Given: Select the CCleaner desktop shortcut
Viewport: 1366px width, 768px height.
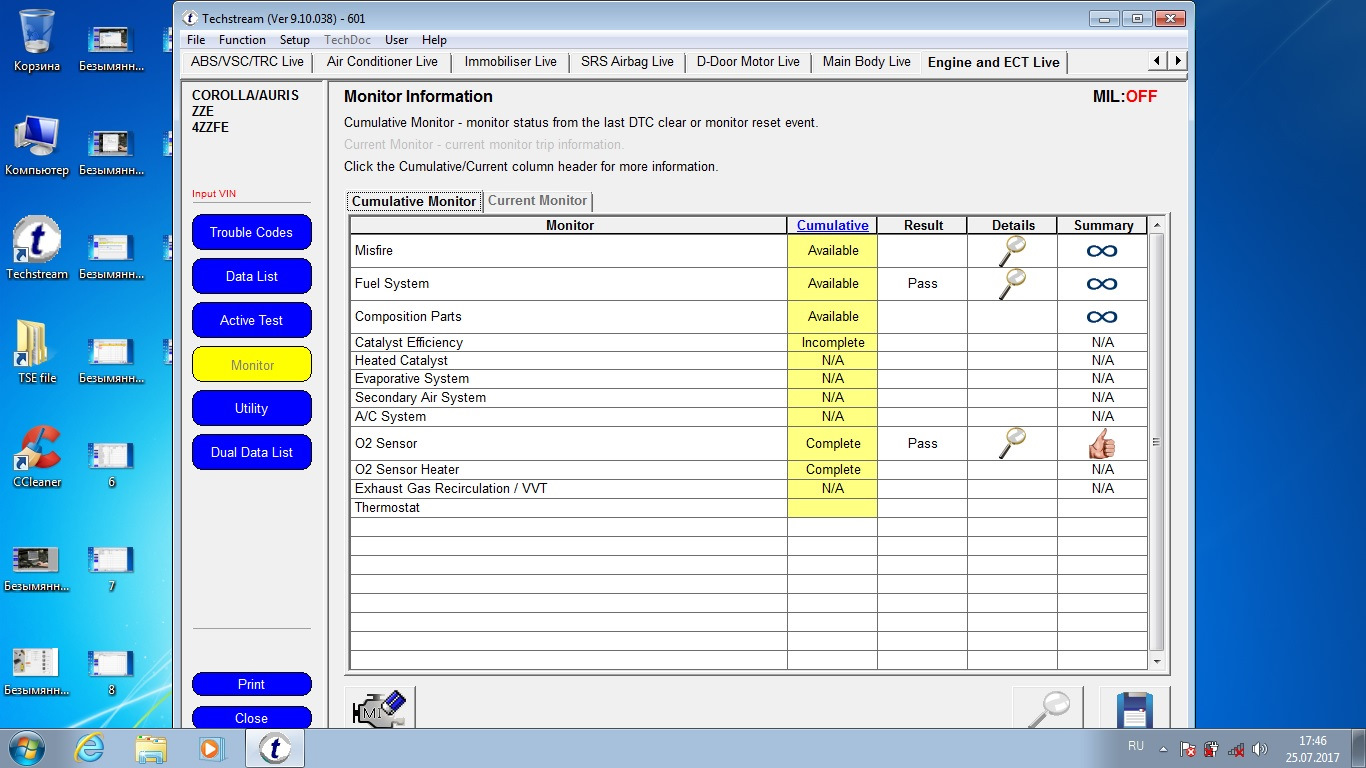Looking at the screenshot, I should (x=37, y=457).
